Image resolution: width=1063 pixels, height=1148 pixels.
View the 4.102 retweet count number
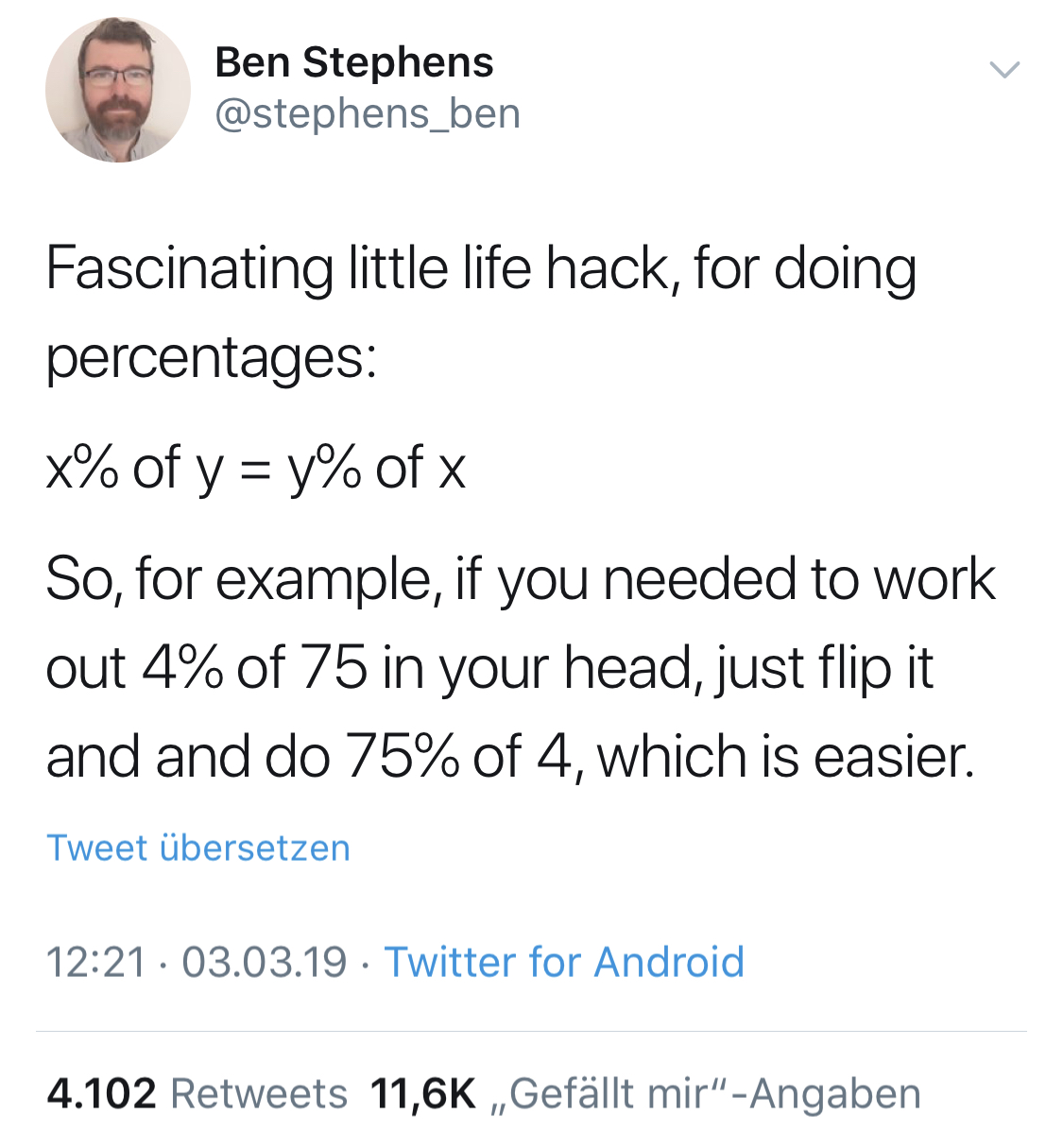101,1093
